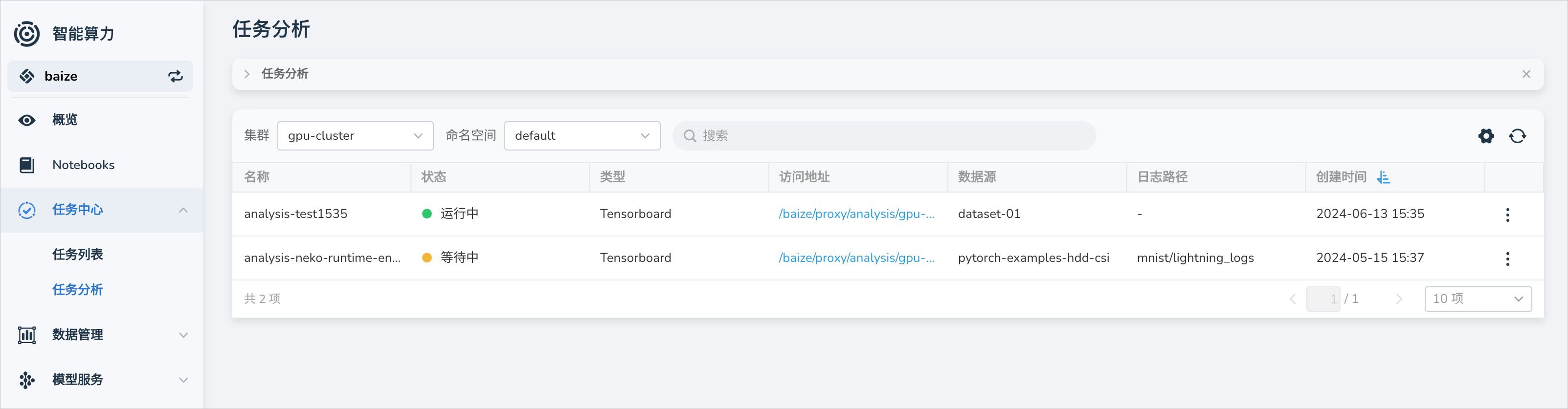This screenshot has height=409, width=1568.
Task: Click the baize workspace switch icon
Action: pyautogui.click(x=175, y=76)
